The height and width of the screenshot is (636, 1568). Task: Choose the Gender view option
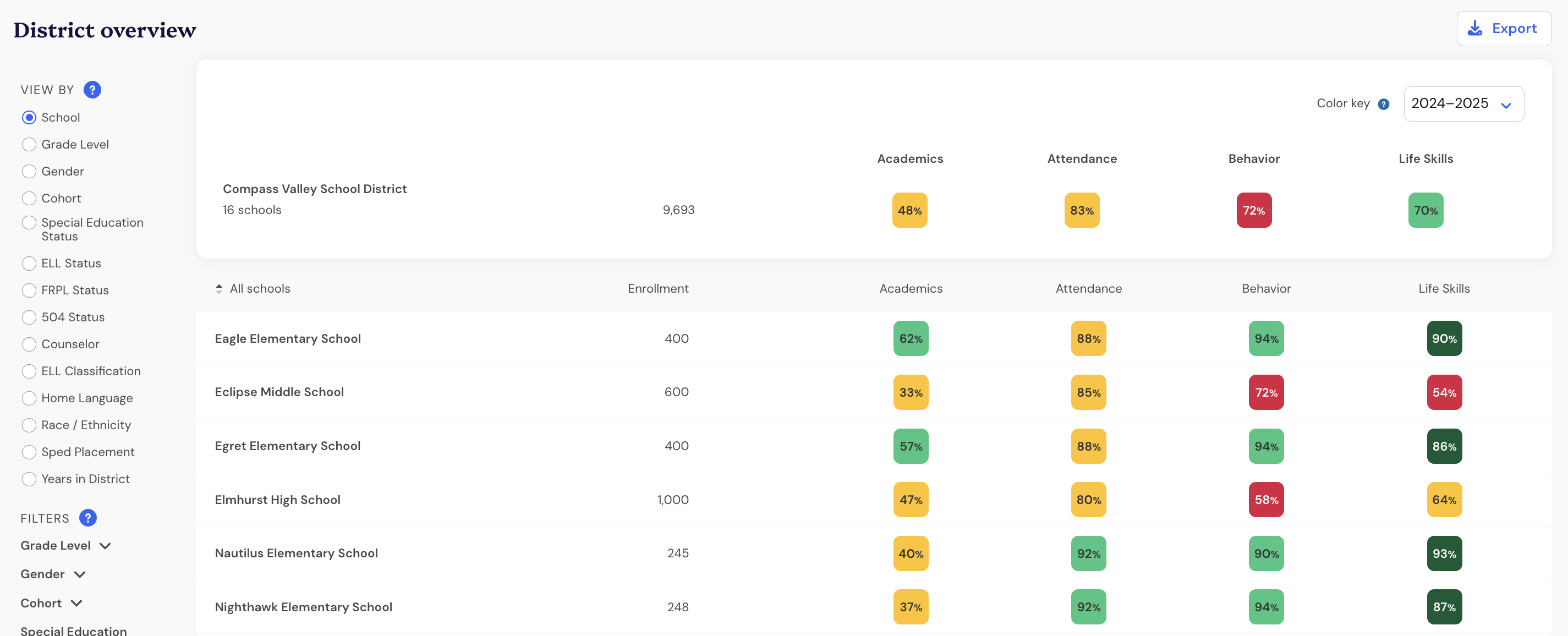pyautogui.click(x=29, y=171)
